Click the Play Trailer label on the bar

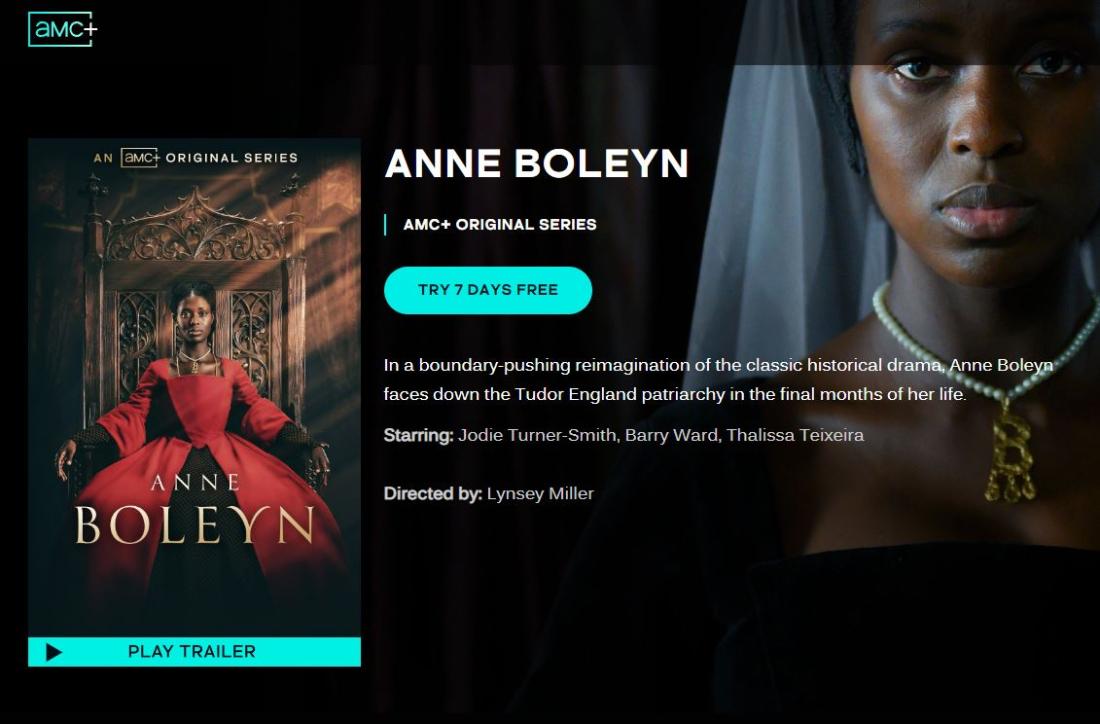[x=192, y=652]
